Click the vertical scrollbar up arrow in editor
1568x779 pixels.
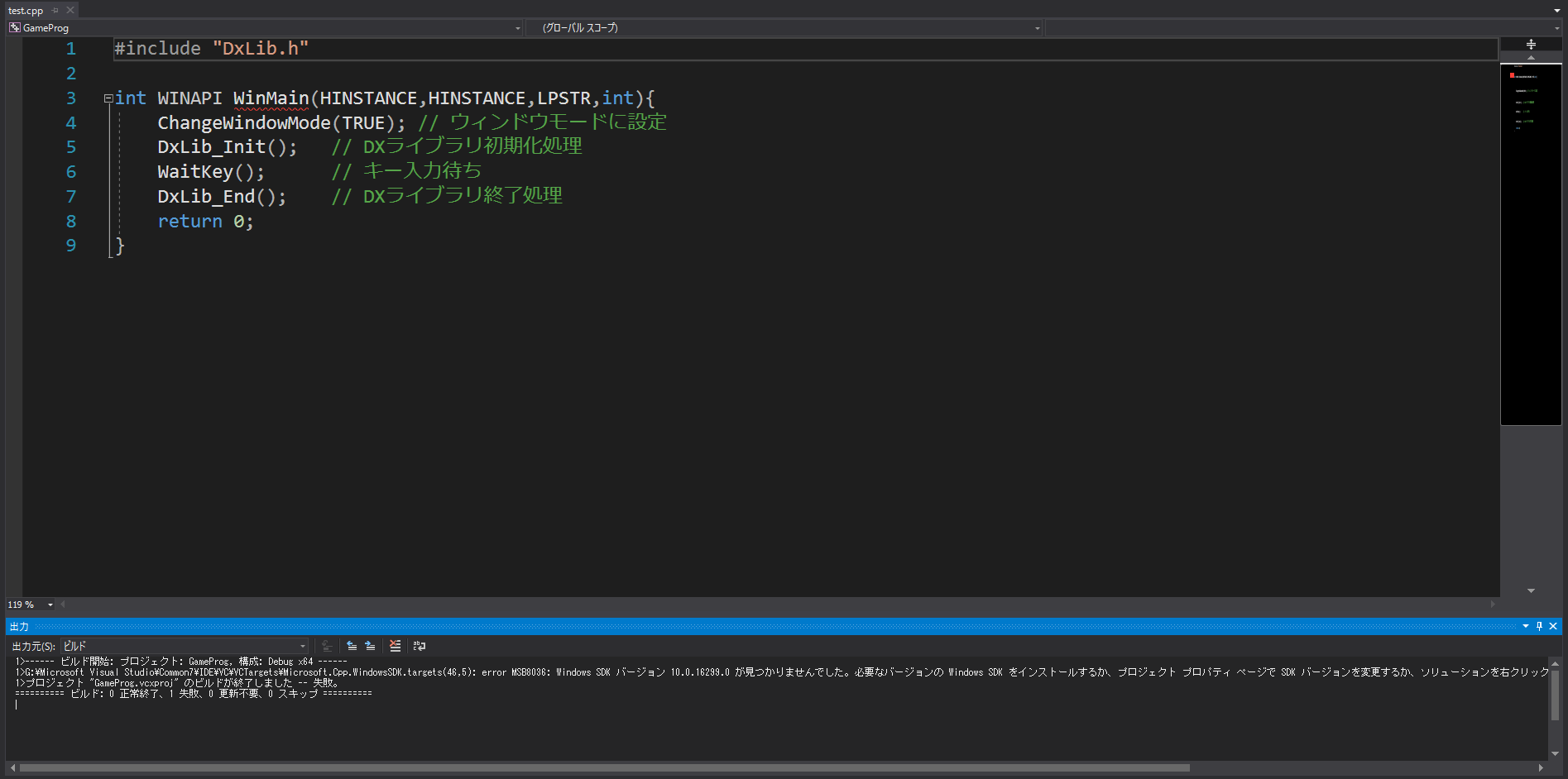[x=1531, y=57]
